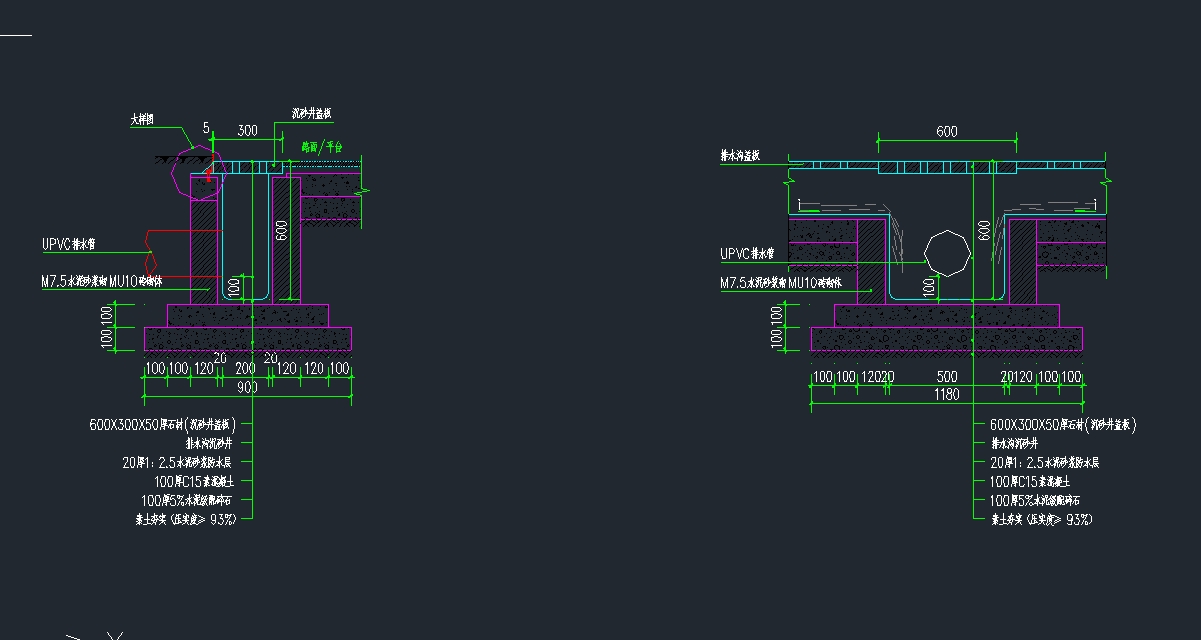Select the 500 channel width dimension

[x=946, y=377]
